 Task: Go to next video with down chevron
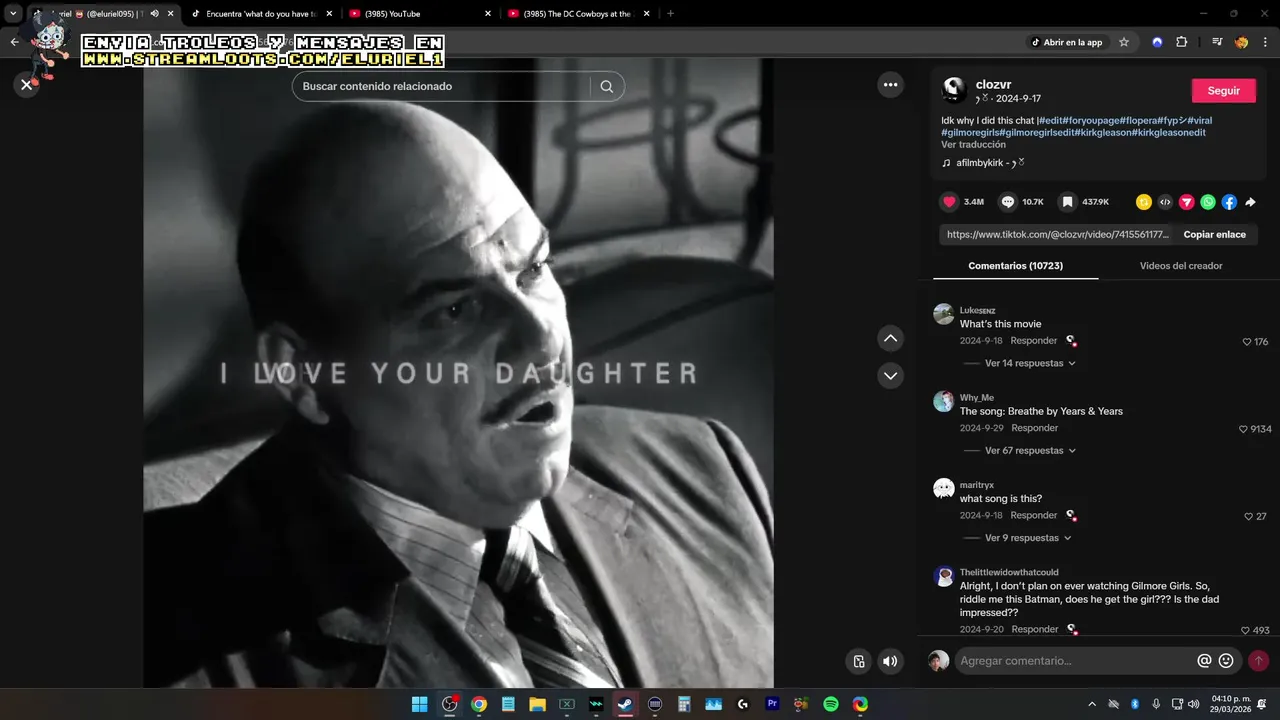tap(891, 376)
